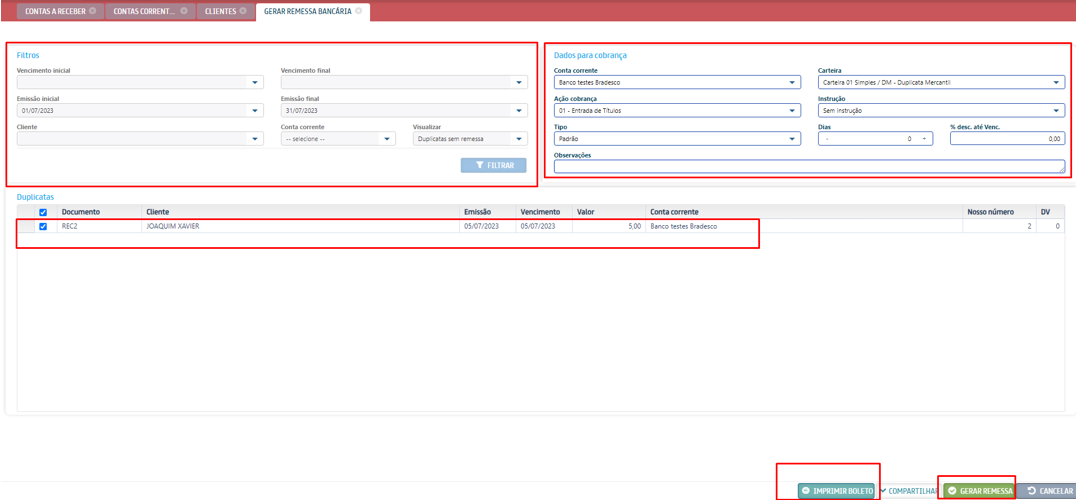
Task: Increase Dias value with plus icon
Action: 924,139
